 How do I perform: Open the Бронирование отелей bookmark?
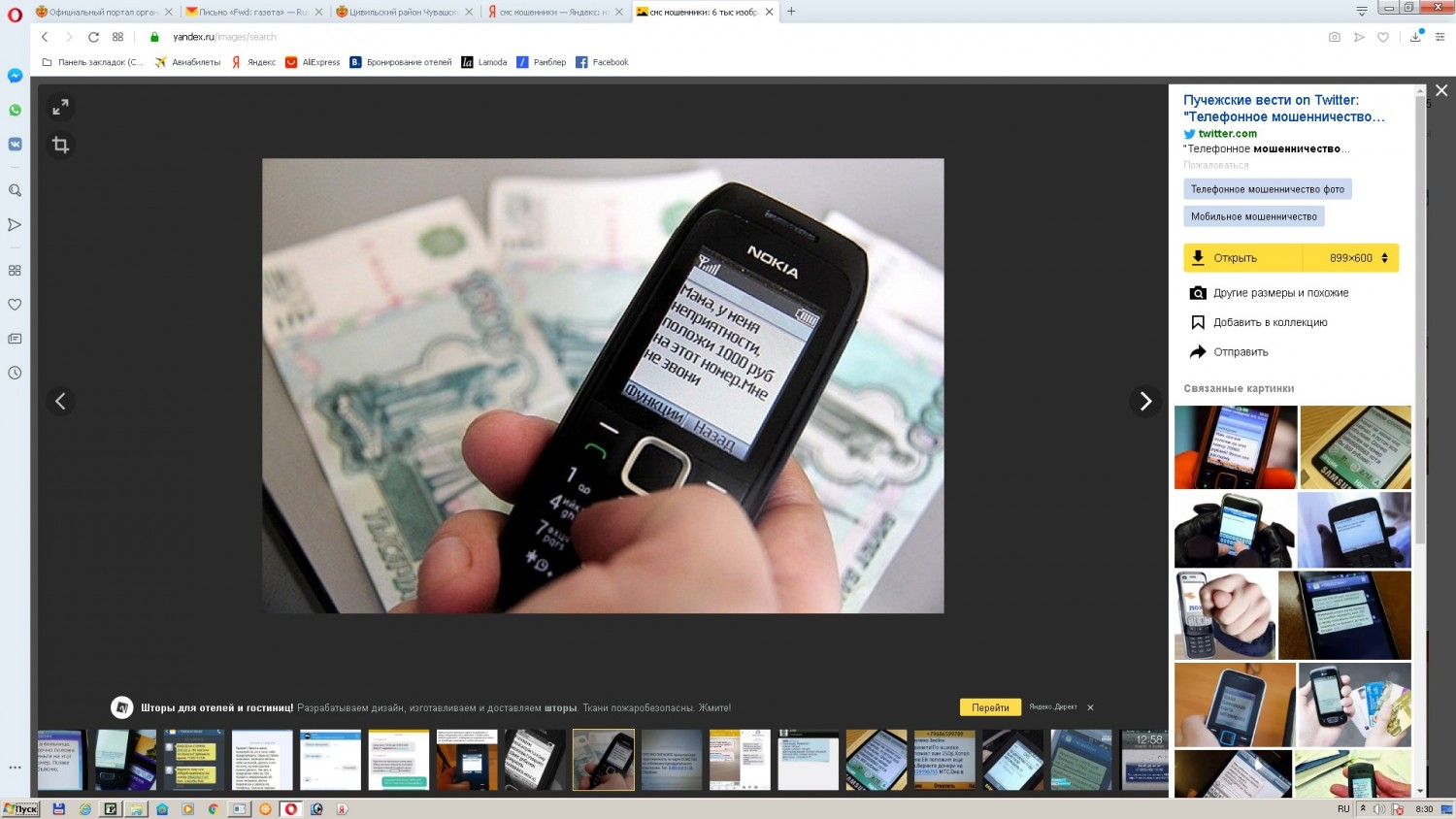[401, 62]
